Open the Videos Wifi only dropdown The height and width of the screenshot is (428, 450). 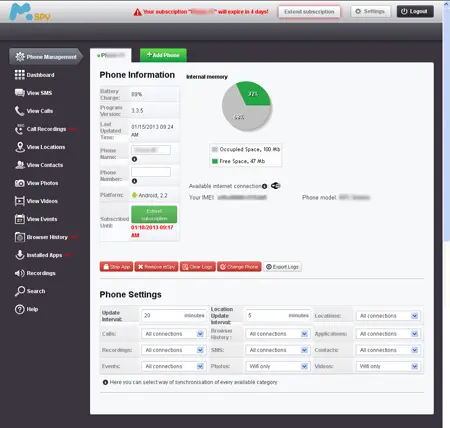(x=388, y=366)
